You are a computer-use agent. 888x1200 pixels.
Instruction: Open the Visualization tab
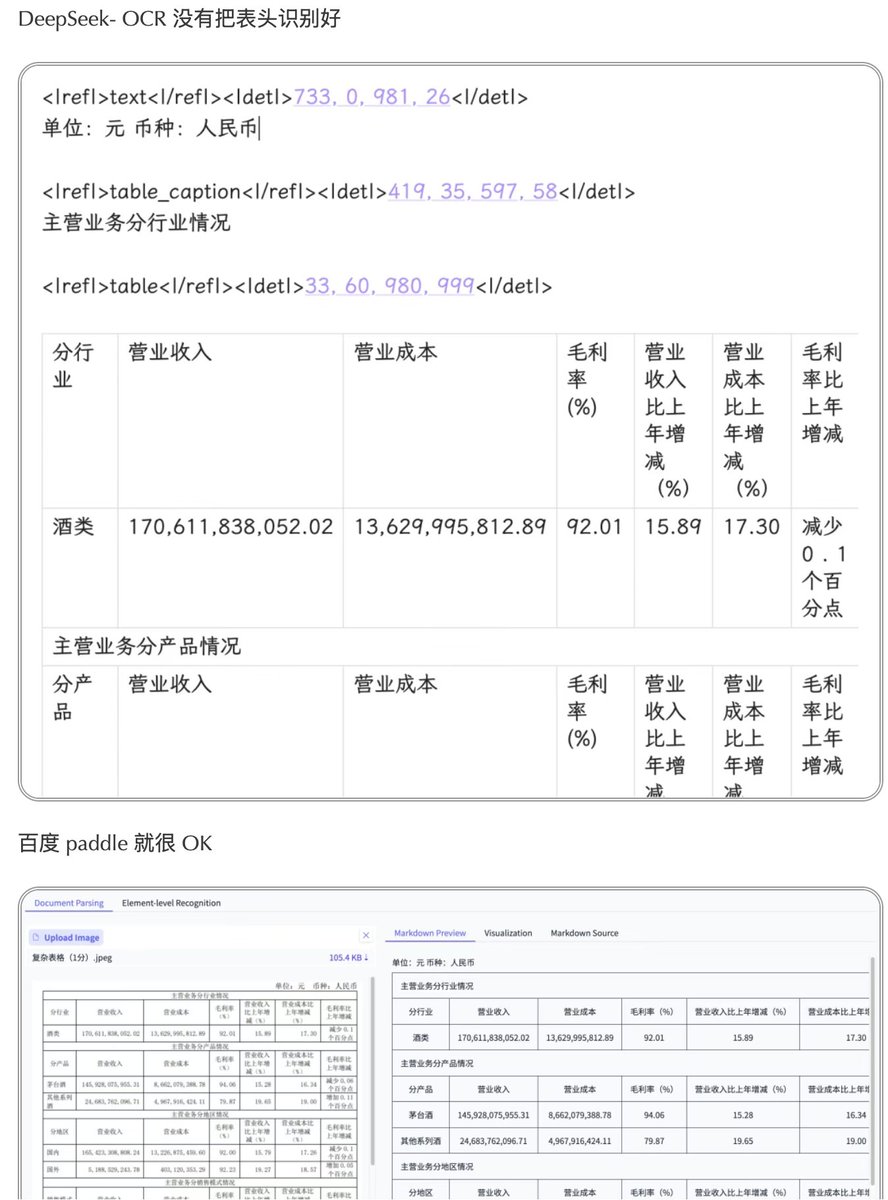point(508,933)
